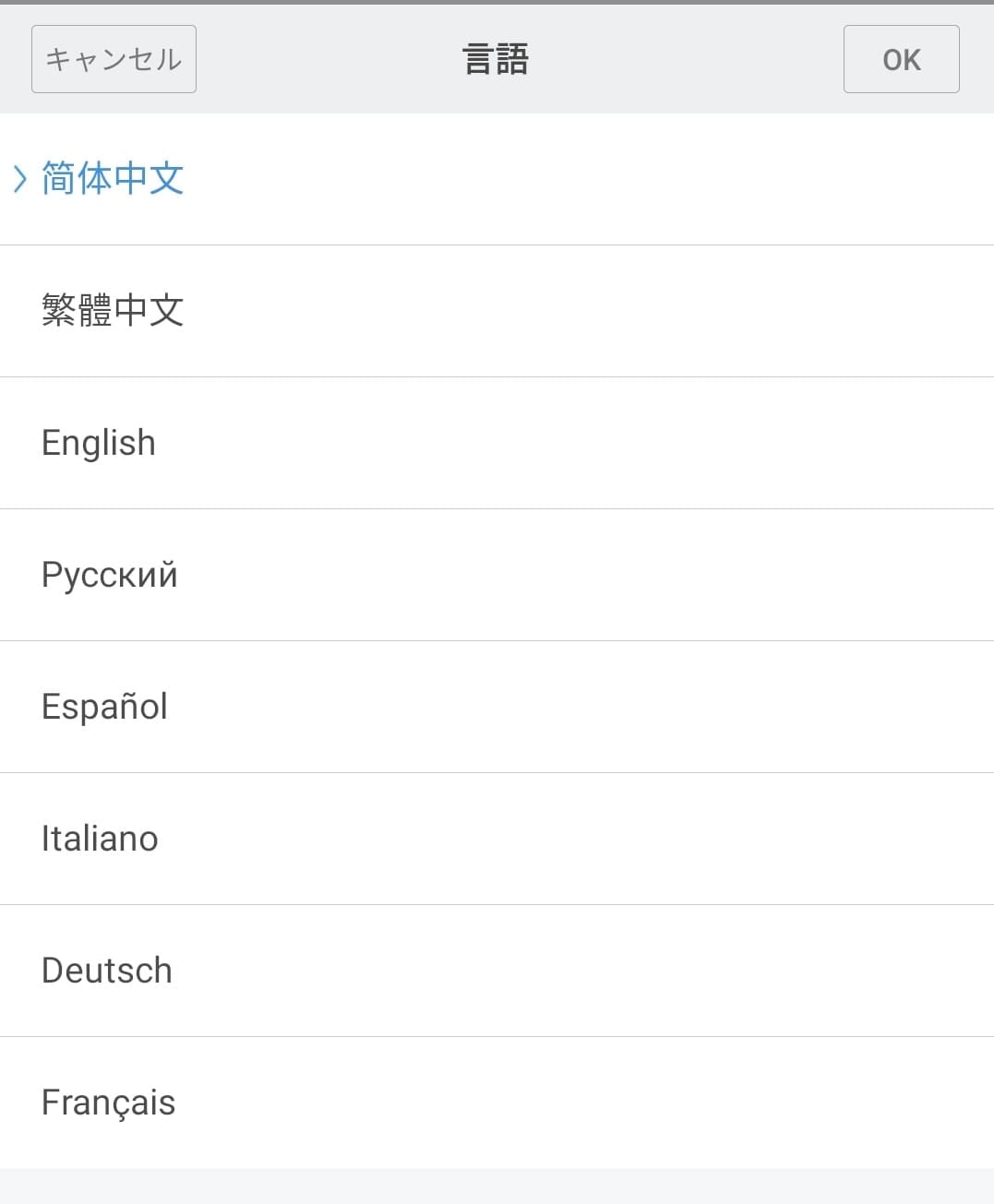Click blank right side of Deutsch row
The height and width of the screenshot is (1204, 994).
[692, 971]
